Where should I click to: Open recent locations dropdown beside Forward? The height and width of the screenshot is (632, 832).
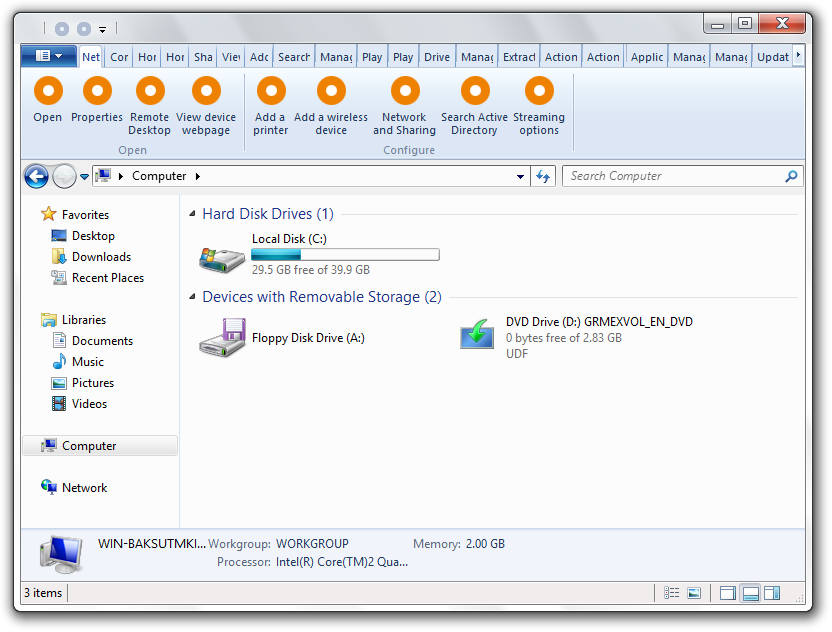point(84,177)
